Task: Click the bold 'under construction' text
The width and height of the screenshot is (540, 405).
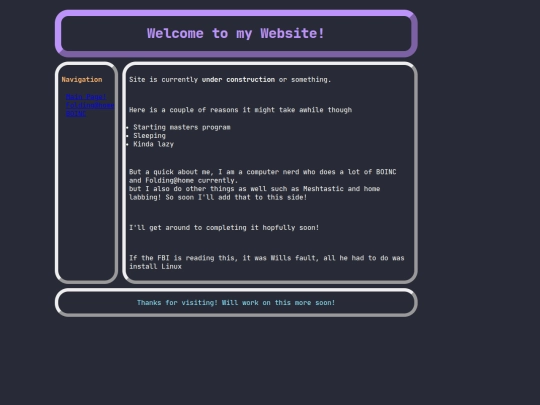Action: point(238,80)
